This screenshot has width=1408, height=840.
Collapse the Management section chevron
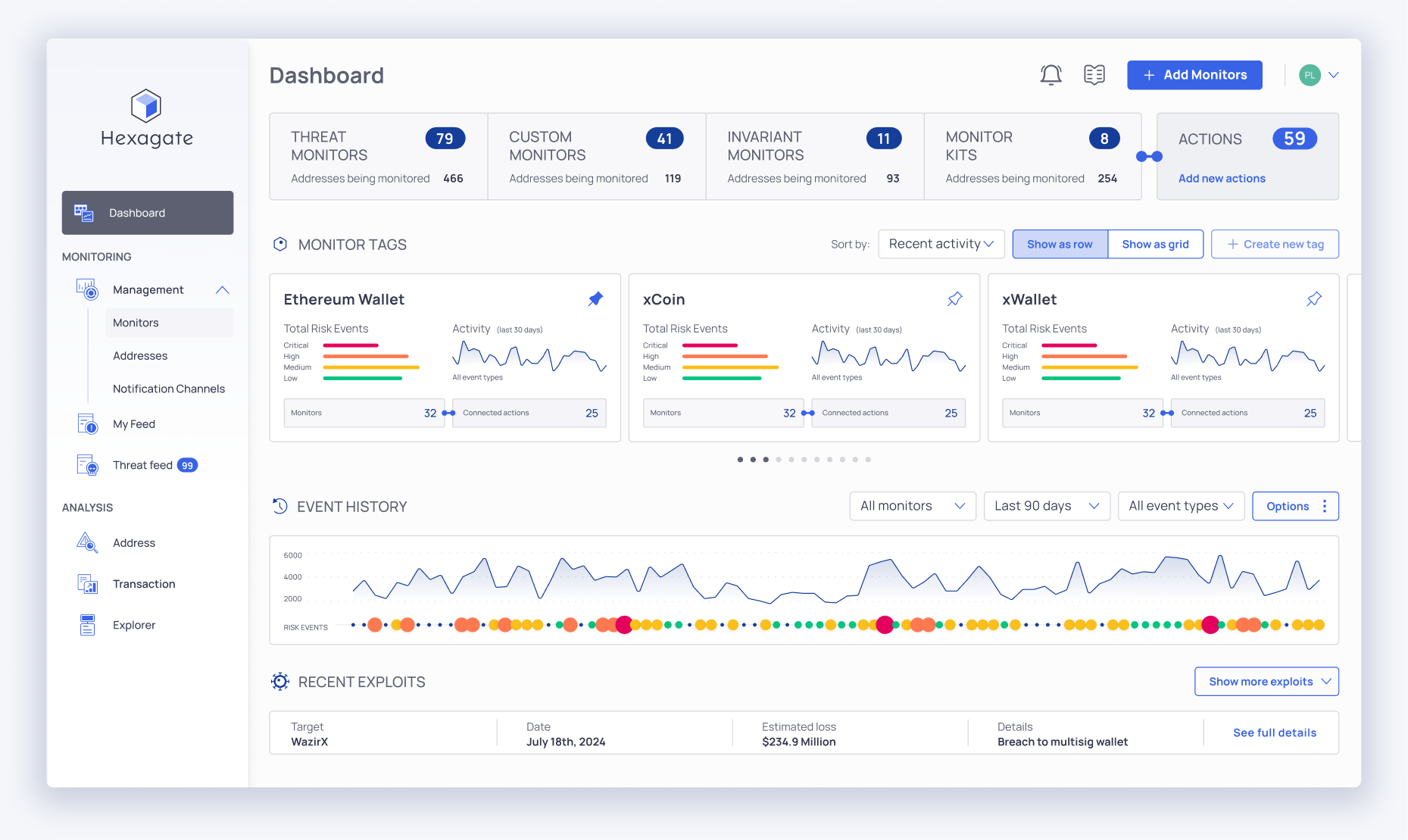(222, 290)
